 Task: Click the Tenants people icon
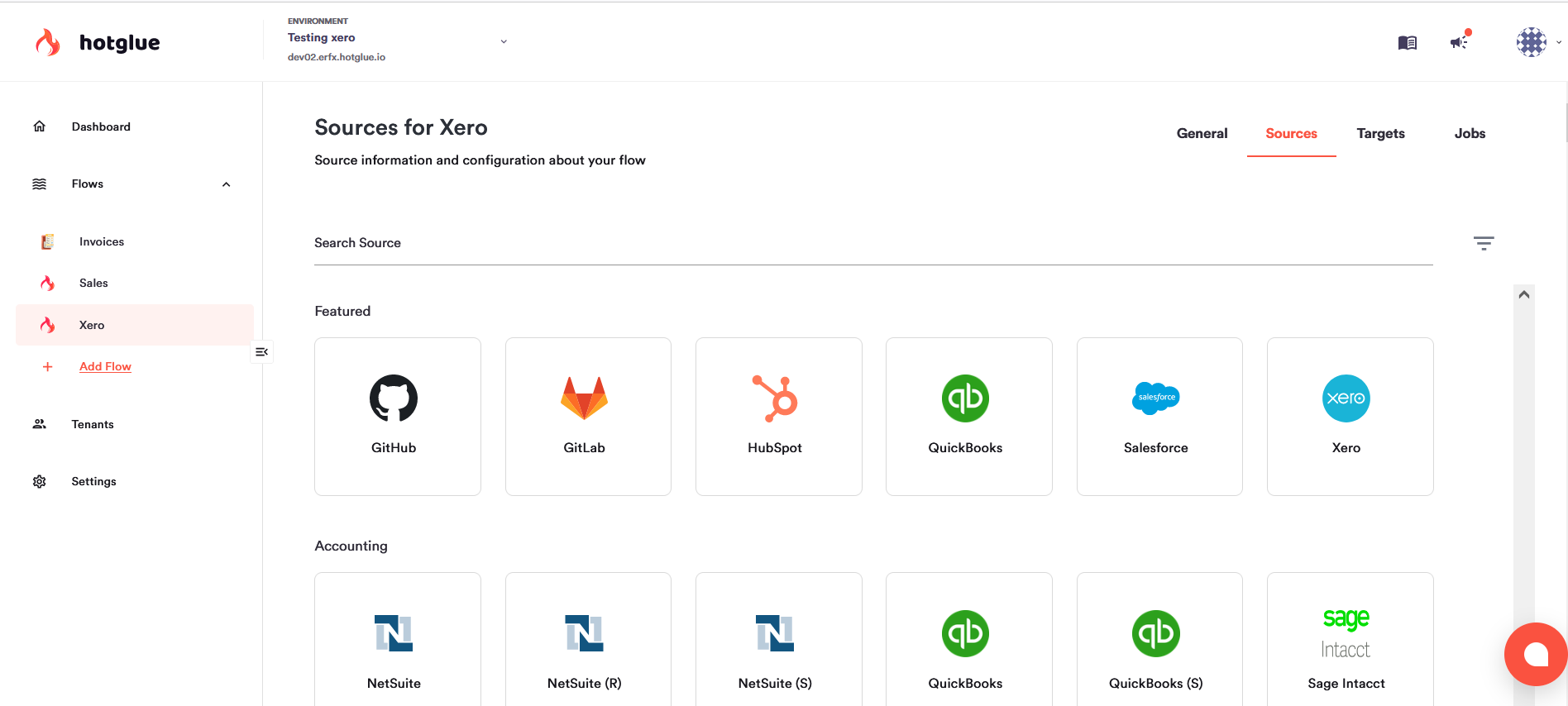pos(39,424)
